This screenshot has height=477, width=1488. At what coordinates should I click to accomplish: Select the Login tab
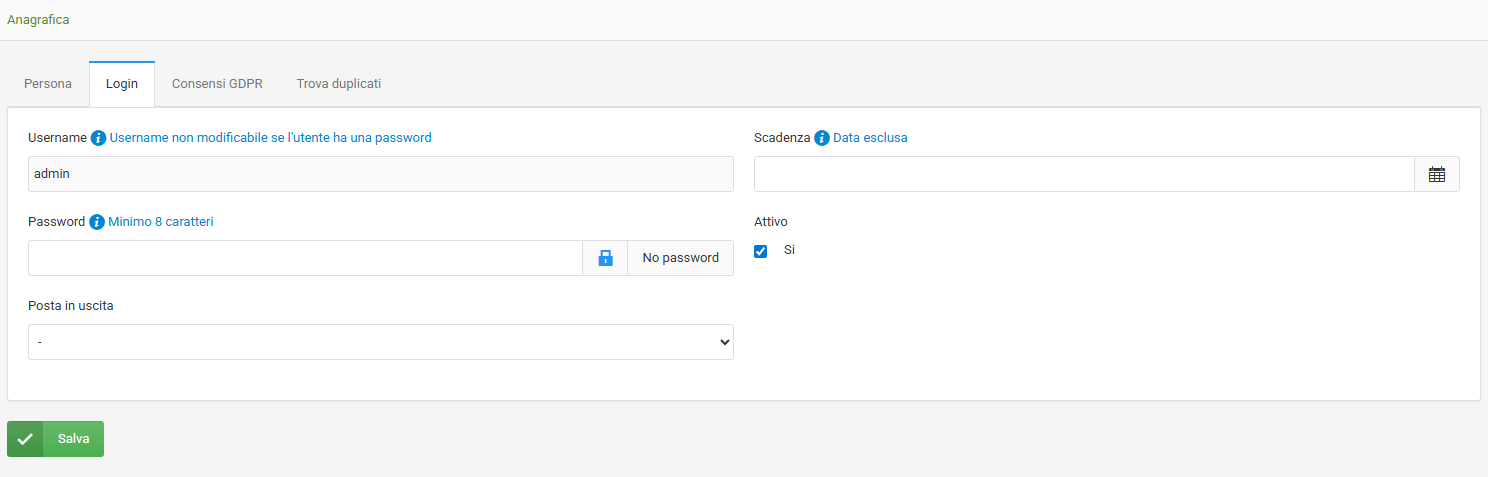click(122, 84)
